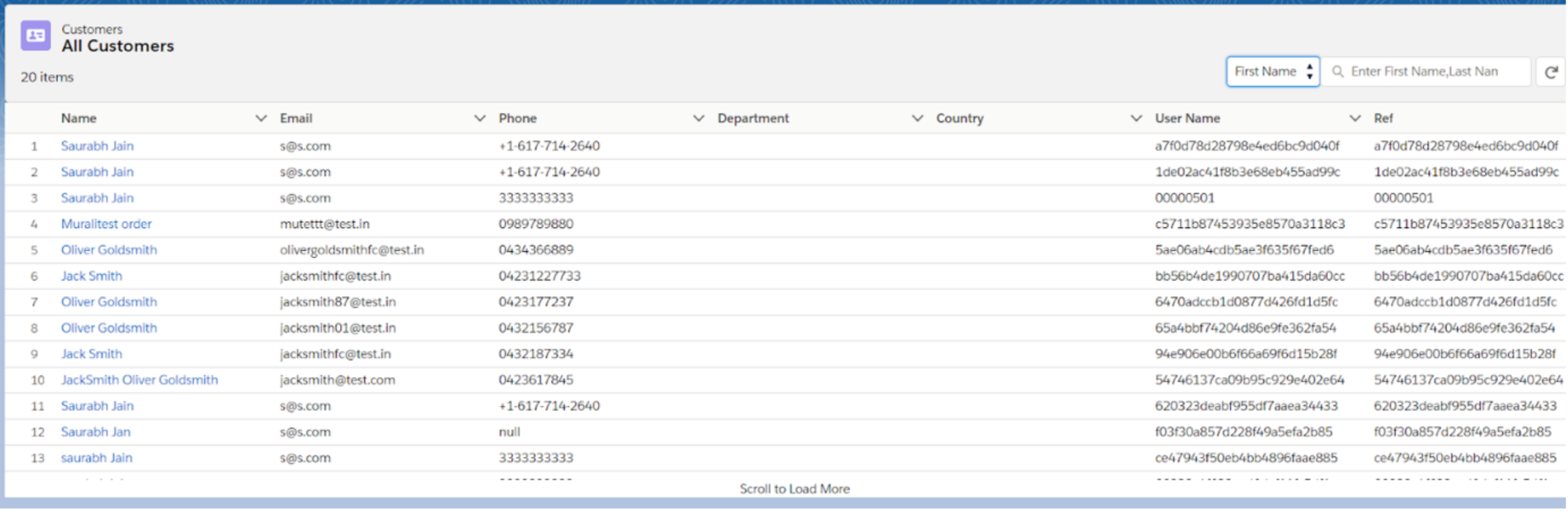
Task: Expand the Country column menu chevron
Action: tap(1136, 118)
